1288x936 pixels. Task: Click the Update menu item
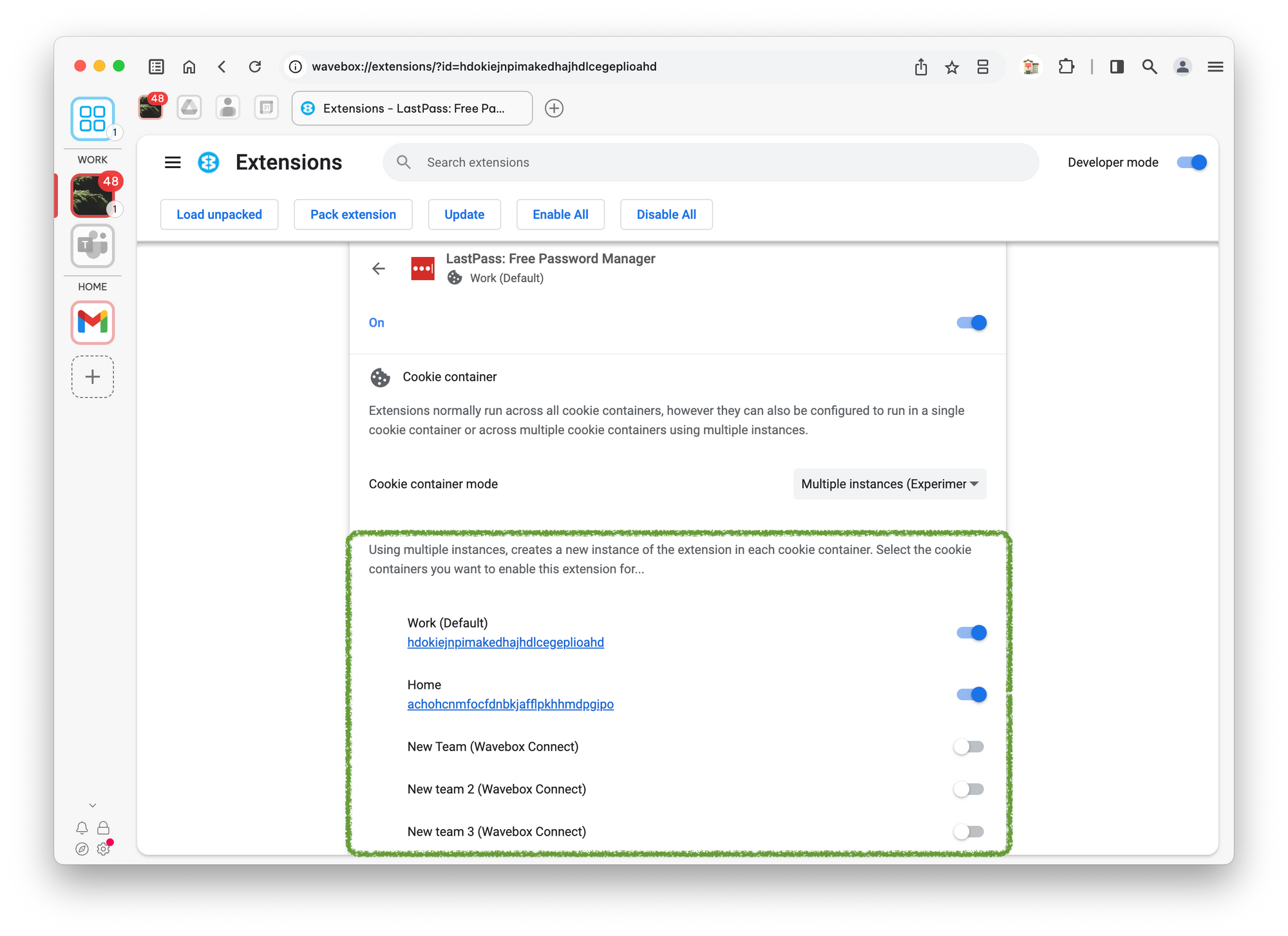click(x=464, y=214)
